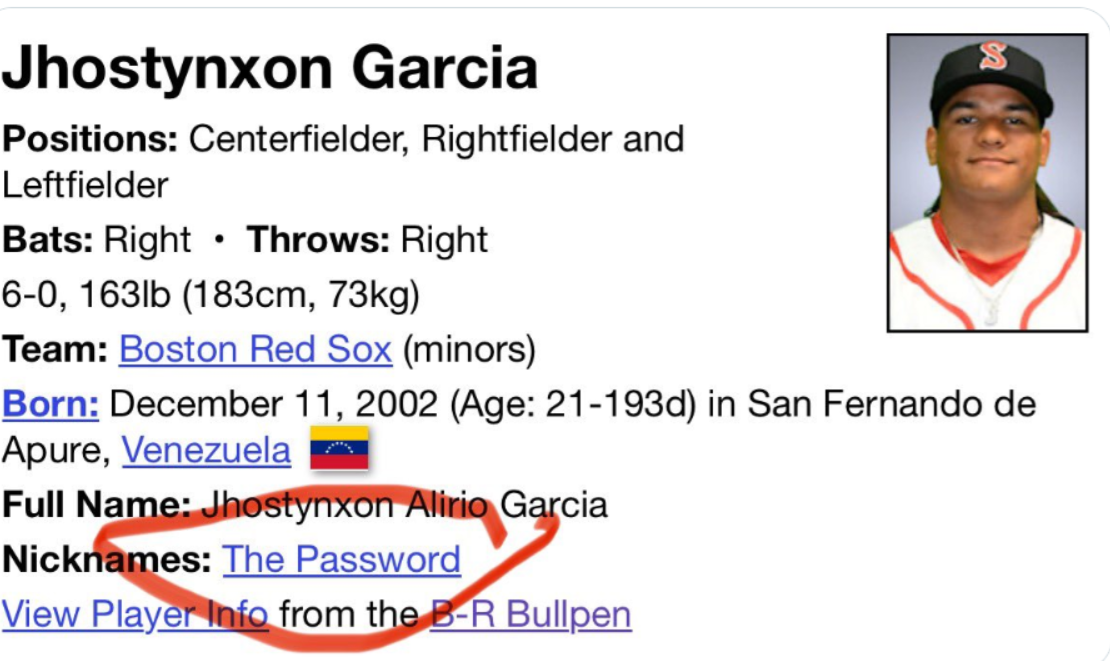
Task: Select the Bats: Right text
Action: click(x=96, y=240)
